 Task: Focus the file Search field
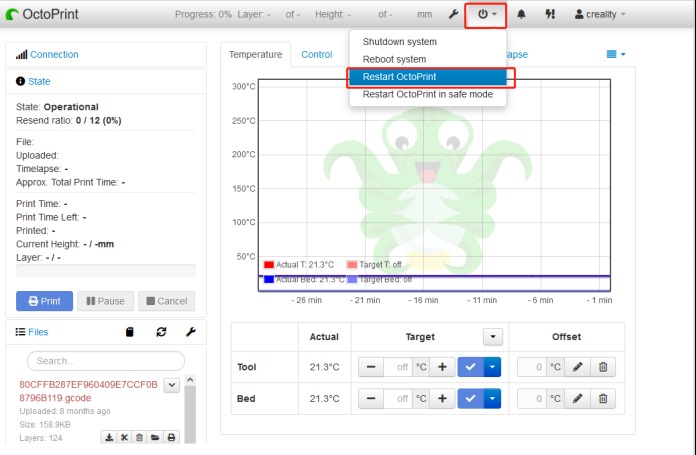tap(106, 361)
